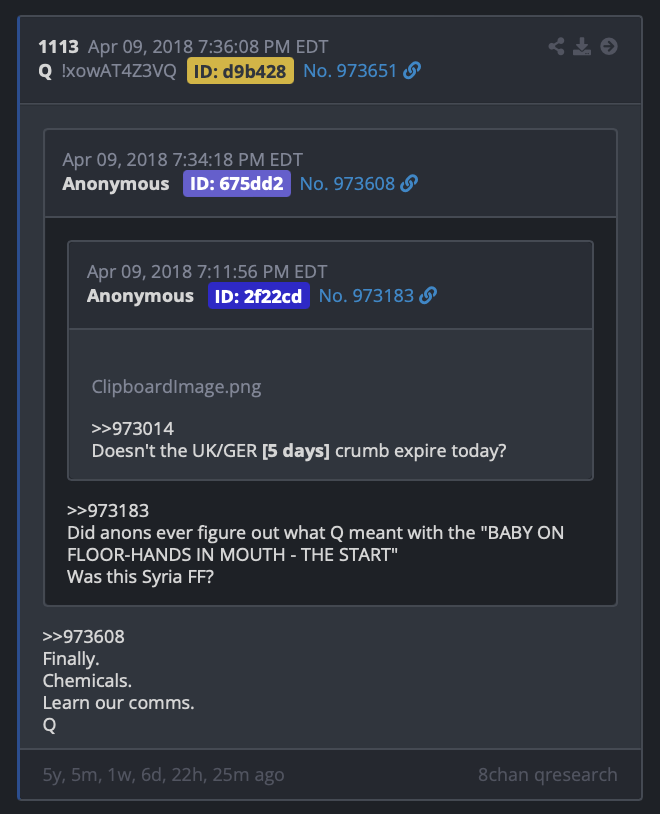660x814 pixels.
Task: Open post link No. 973651
Action: [x=350, y=71]
